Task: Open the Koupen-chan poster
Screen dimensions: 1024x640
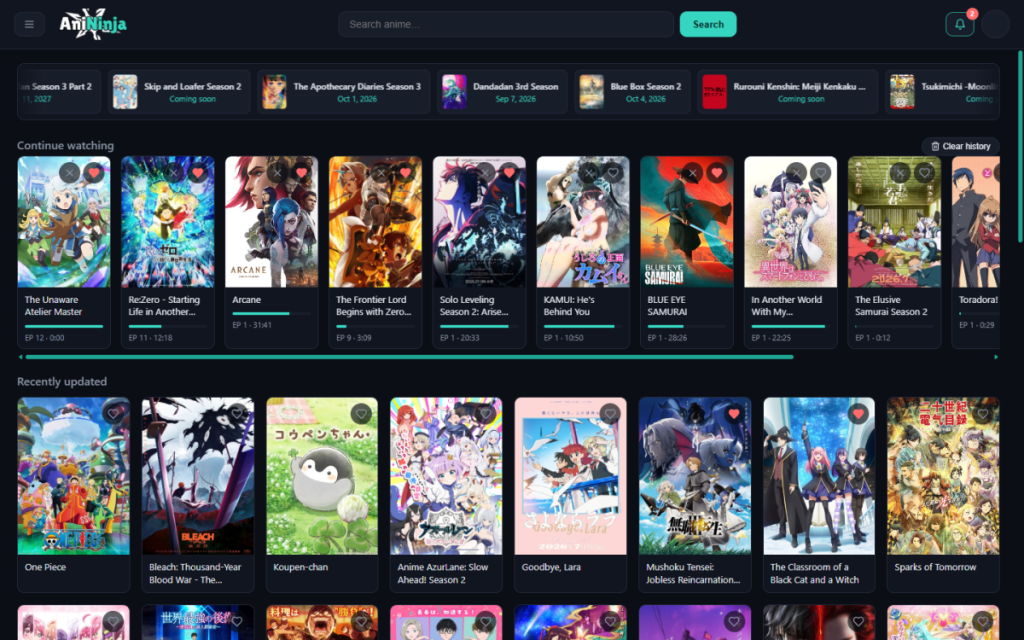Action: pyautogui.click(x=322, y=476)
